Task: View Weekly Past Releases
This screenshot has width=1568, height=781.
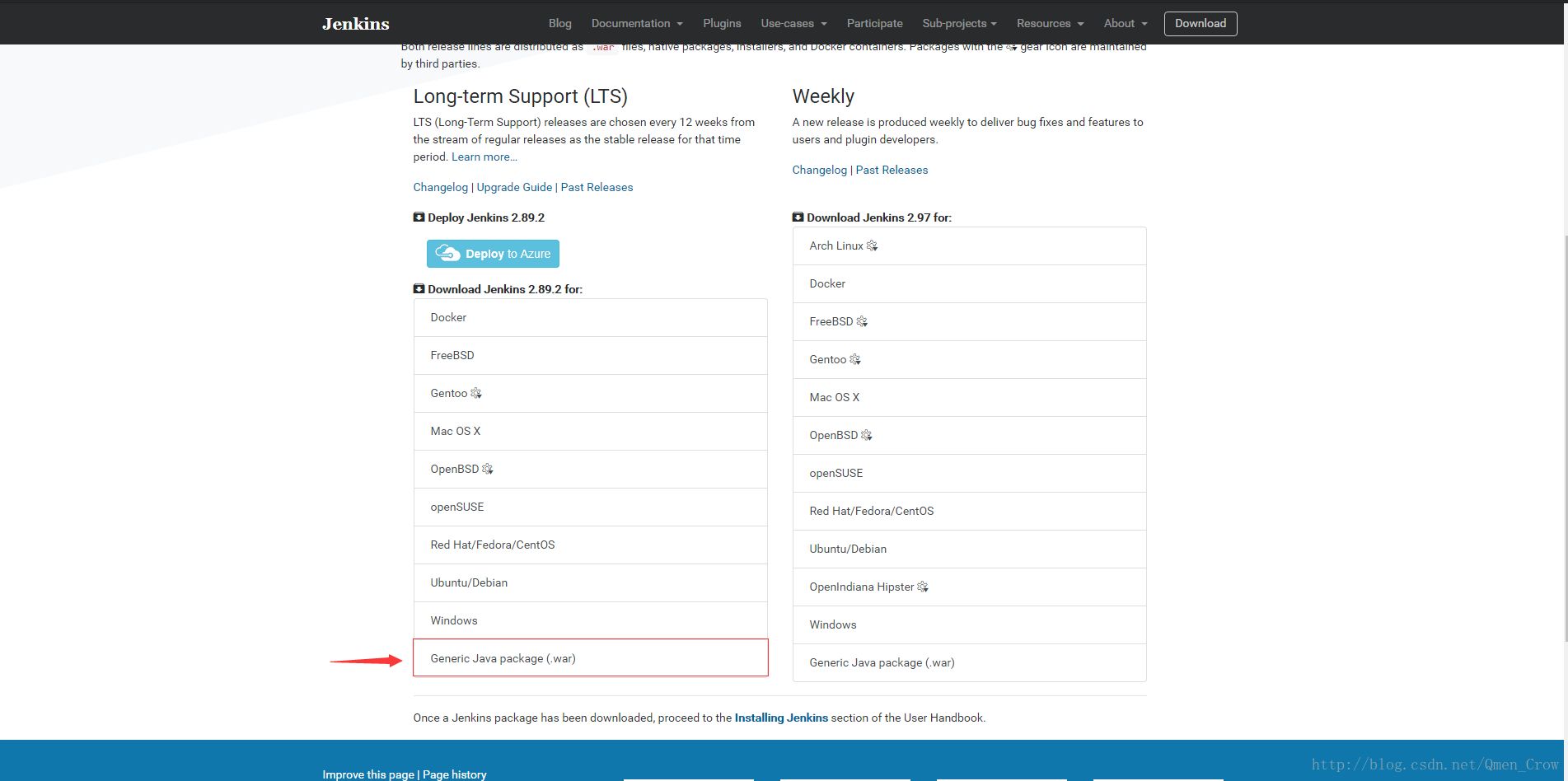Action: point(892,170)
